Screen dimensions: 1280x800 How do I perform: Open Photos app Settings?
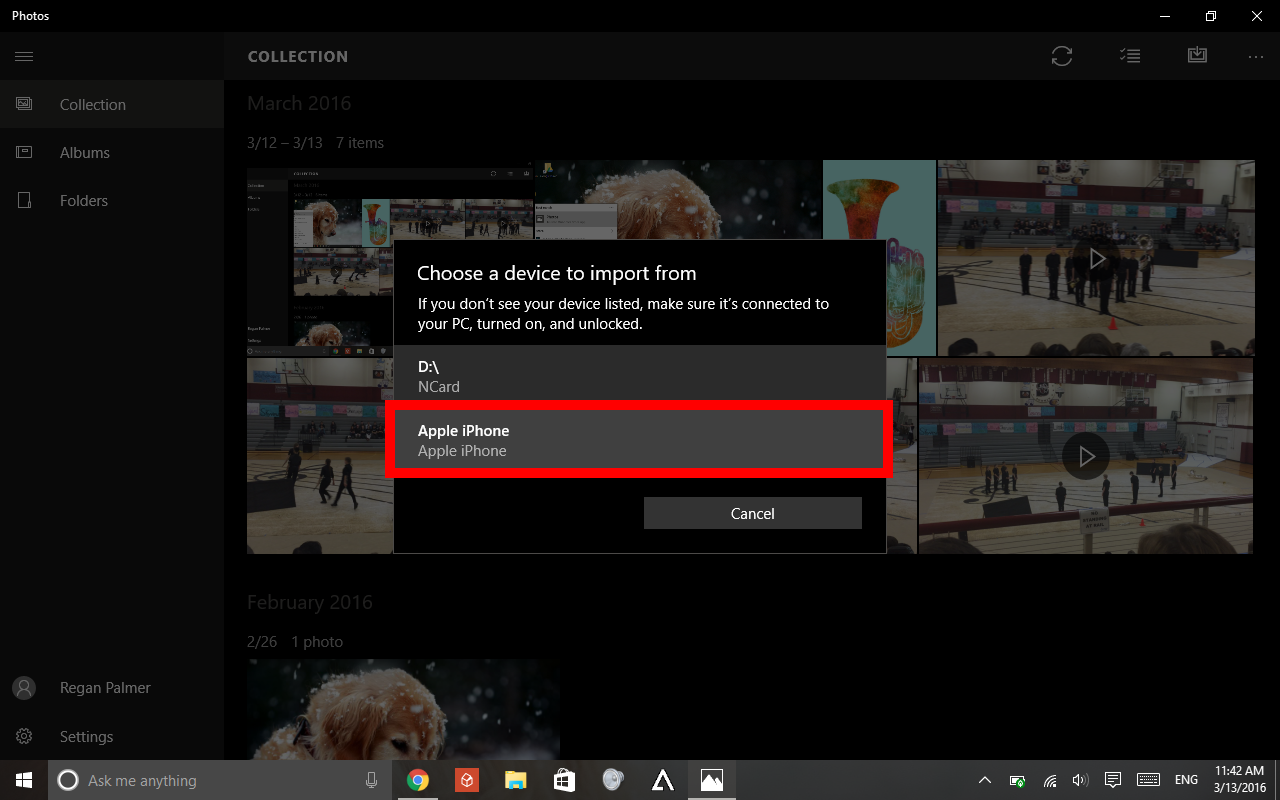coord(112,736)
